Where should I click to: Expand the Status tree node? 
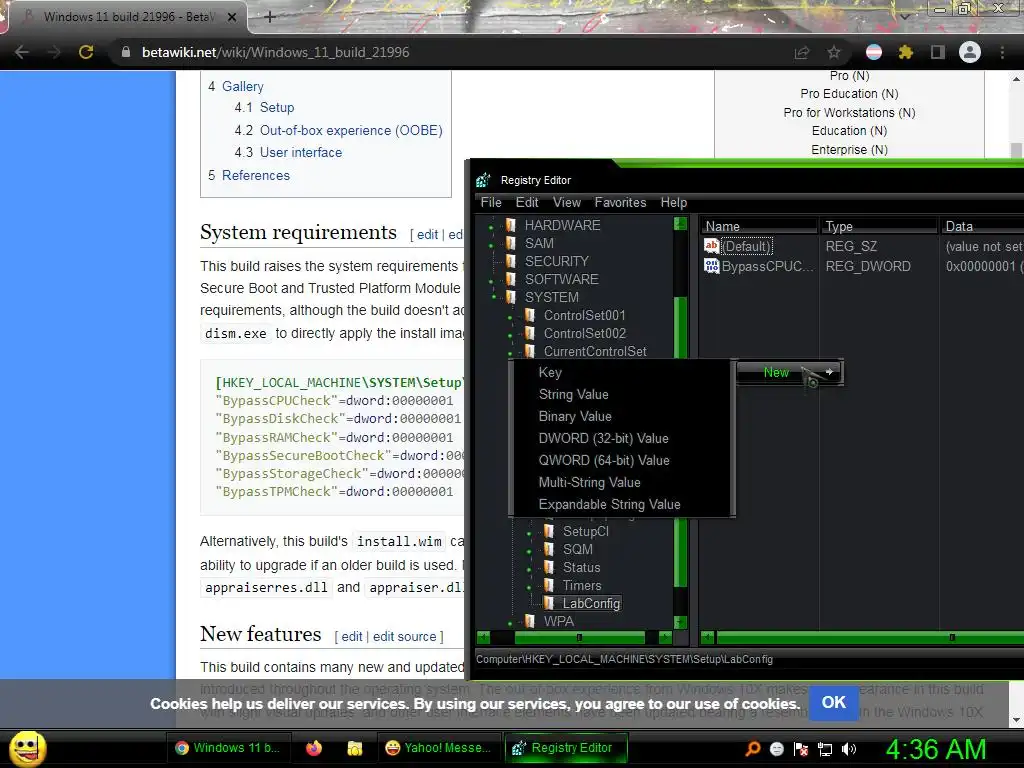click(x=530, y=569)
